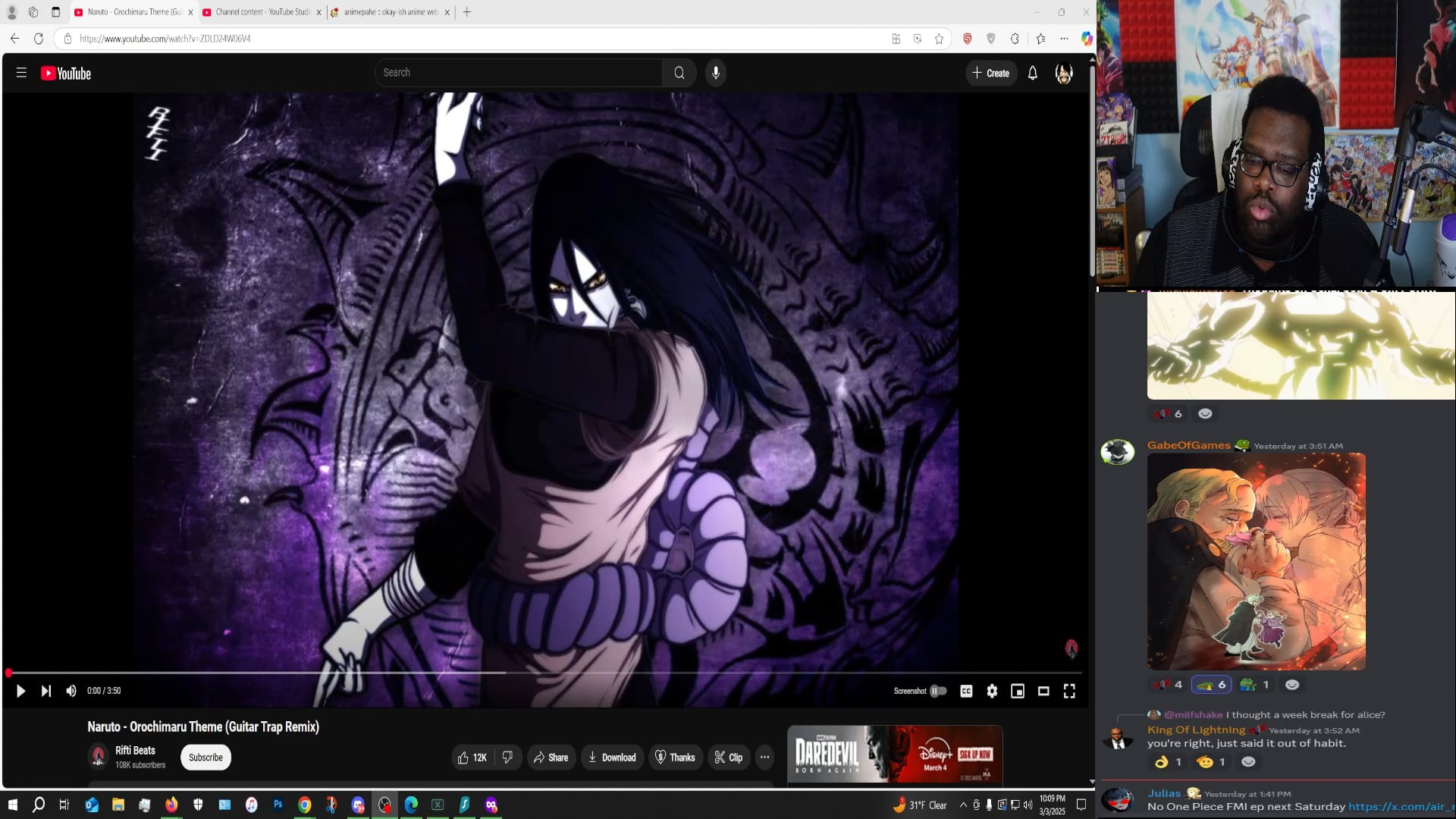Show hidden system tray icons
Screen dimensions: 1456x819
pos(963,805)
